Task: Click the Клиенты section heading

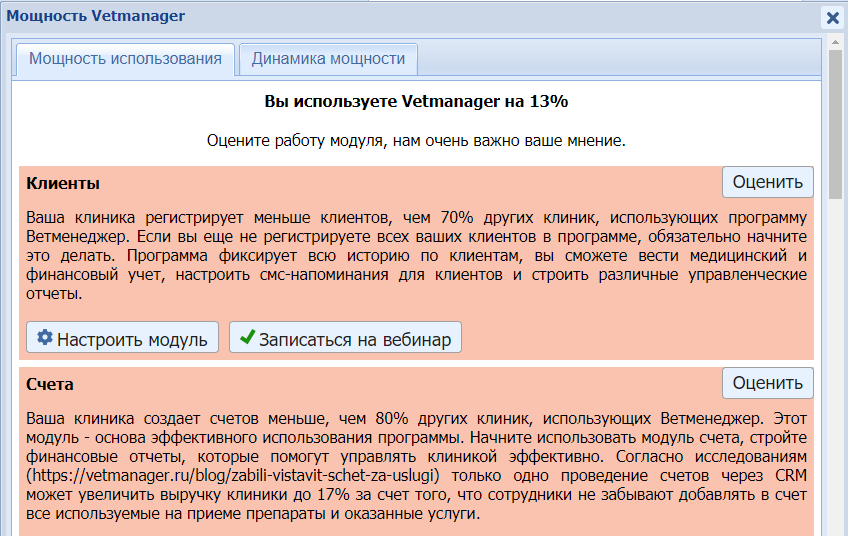Action: [63, 184]
